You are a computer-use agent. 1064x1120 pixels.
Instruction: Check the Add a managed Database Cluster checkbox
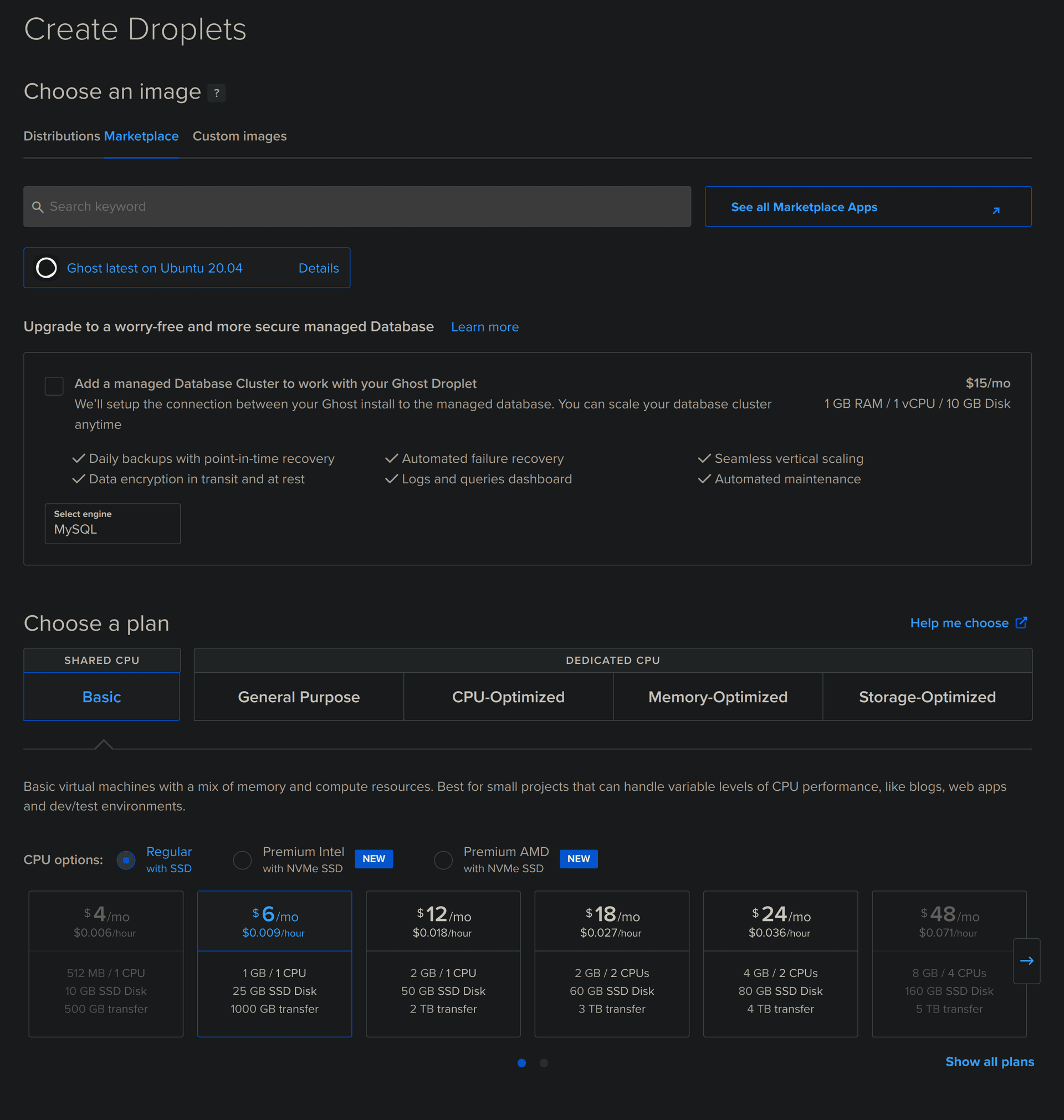click(x=54, y=386)
